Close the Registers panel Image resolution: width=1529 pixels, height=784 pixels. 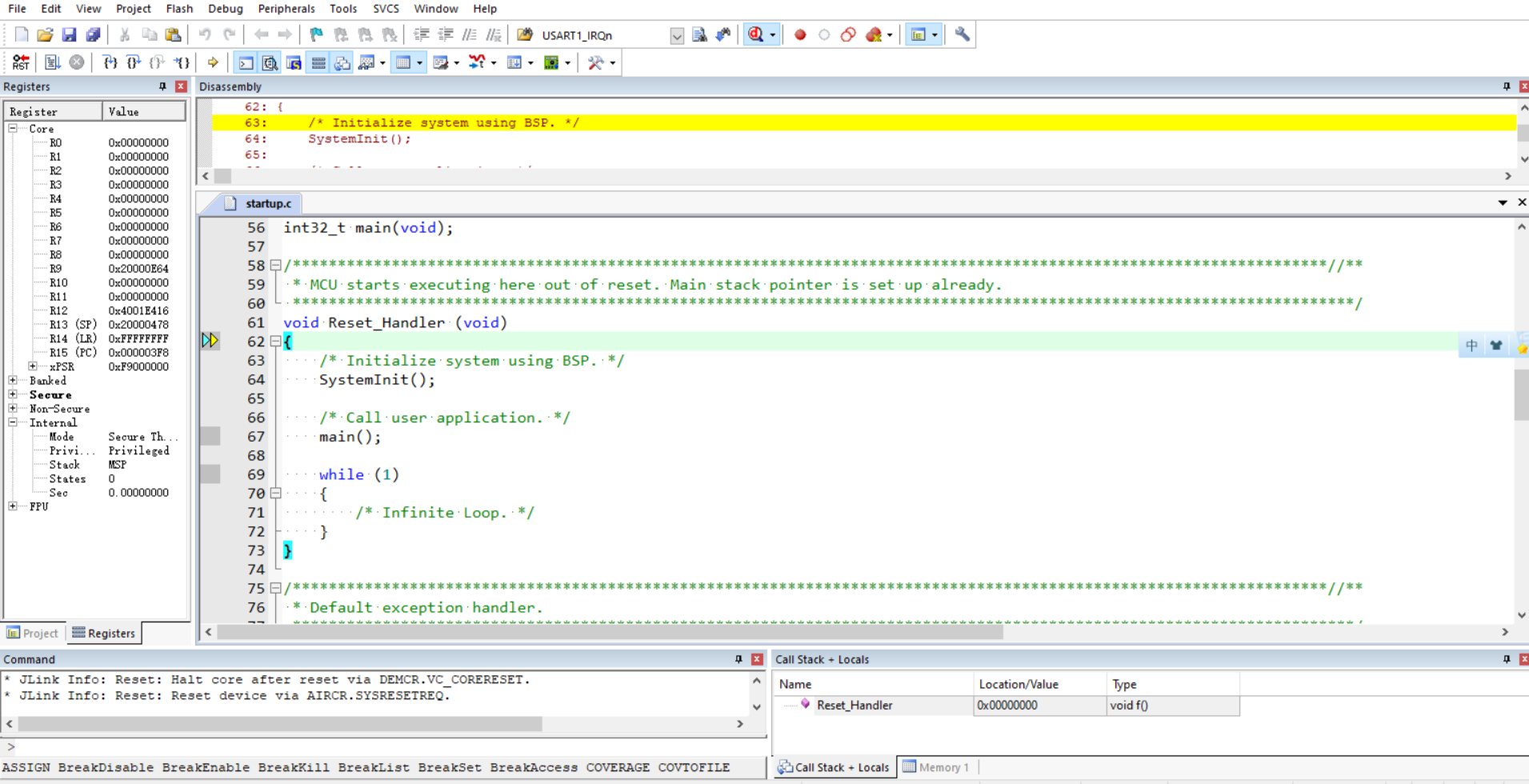point(181,86)
